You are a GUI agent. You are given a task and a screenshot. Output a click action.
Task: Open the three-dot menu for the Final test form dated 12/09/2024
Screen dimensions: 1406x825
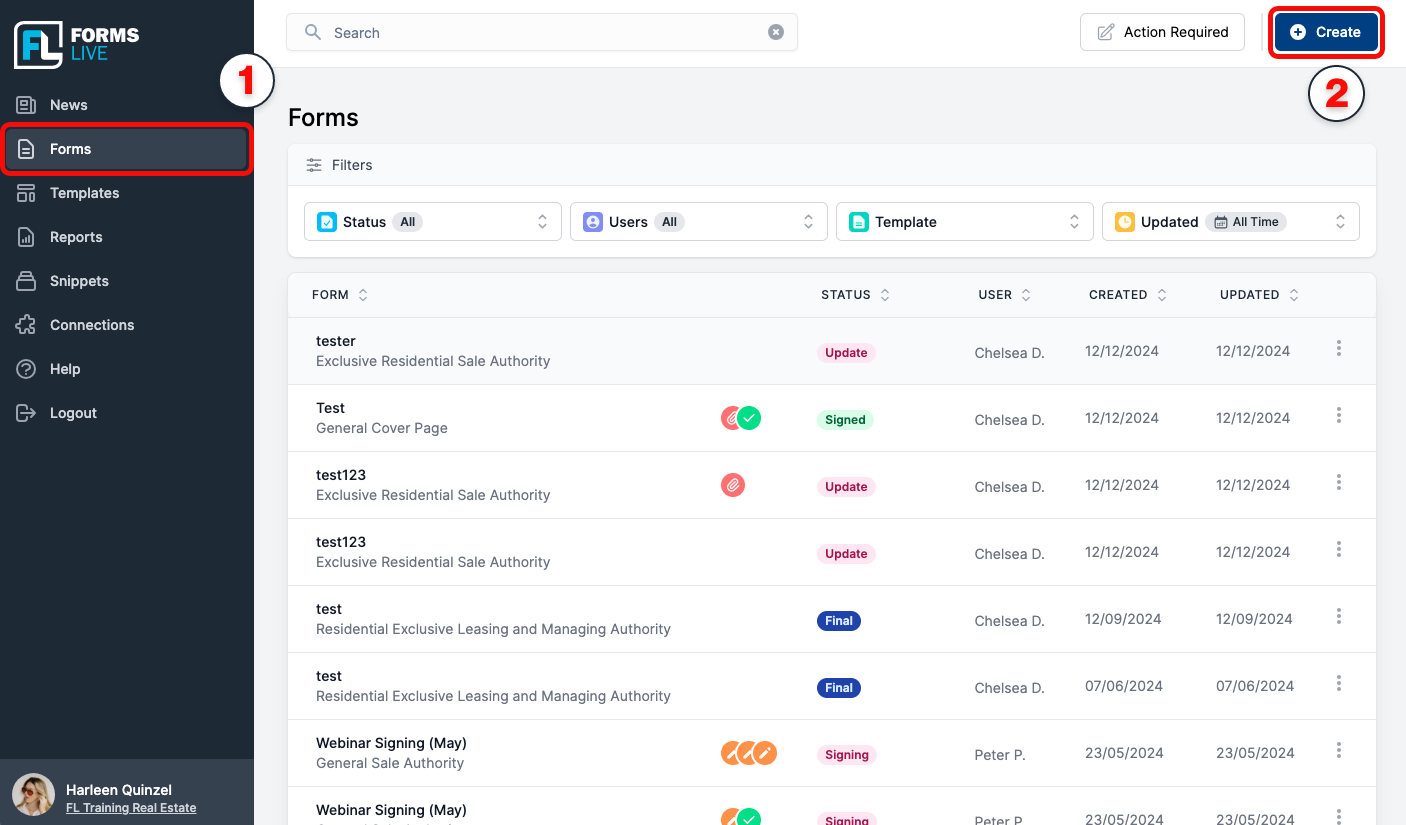coord(1338,616)
